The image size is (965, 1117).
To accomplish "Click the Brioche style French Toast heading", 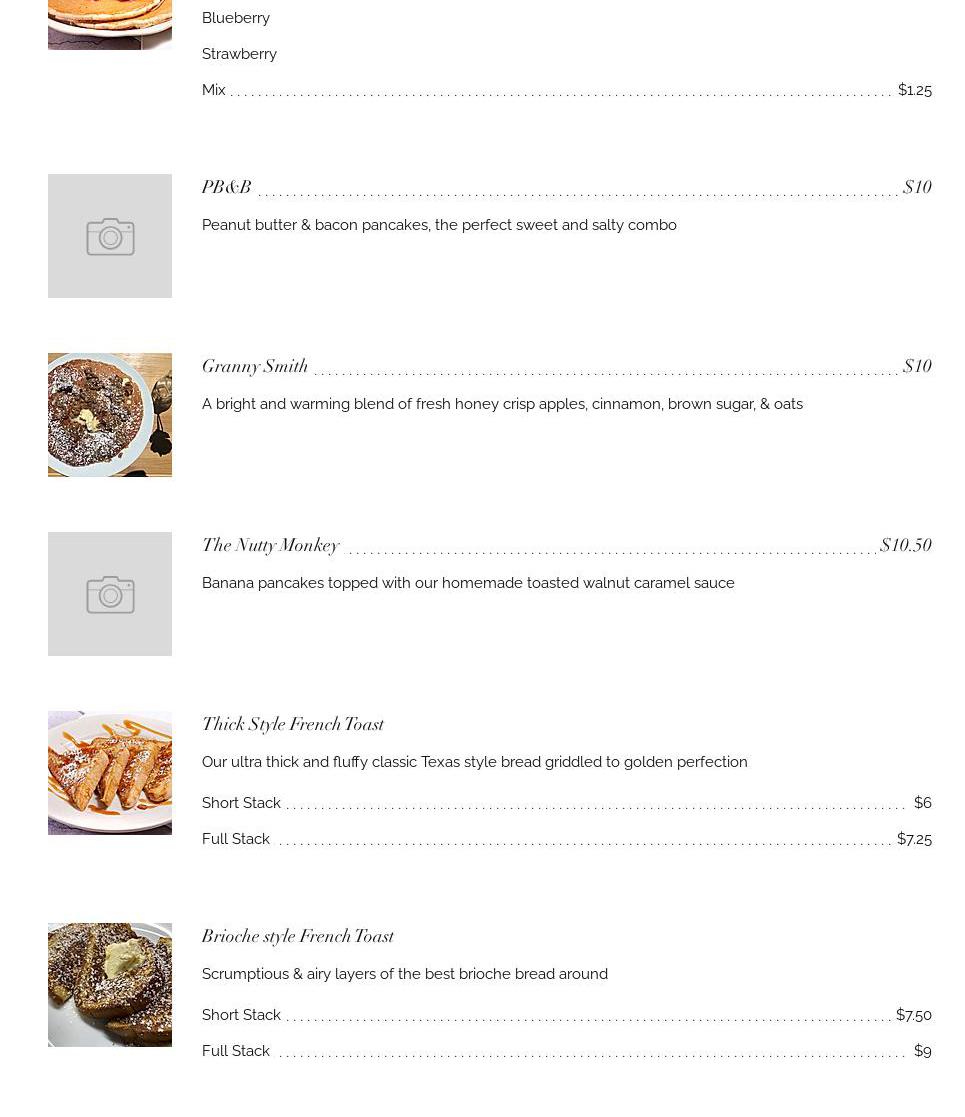I will 298,936.
